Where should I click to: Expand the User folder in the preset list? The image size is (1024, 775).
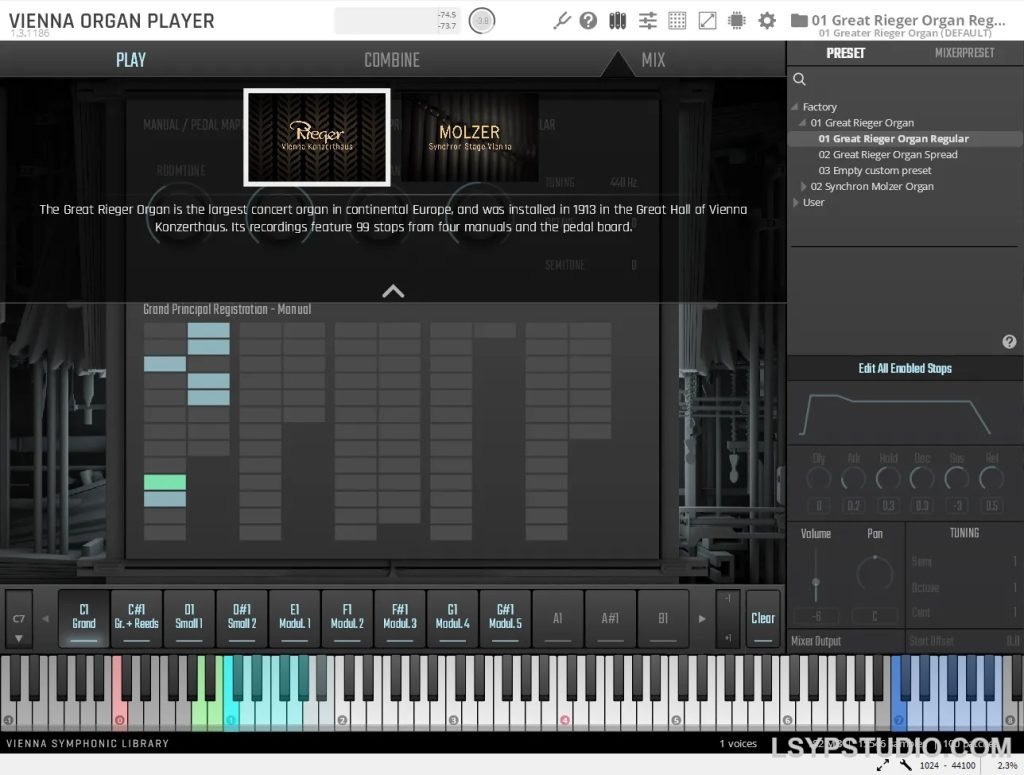tap(797, 202)
